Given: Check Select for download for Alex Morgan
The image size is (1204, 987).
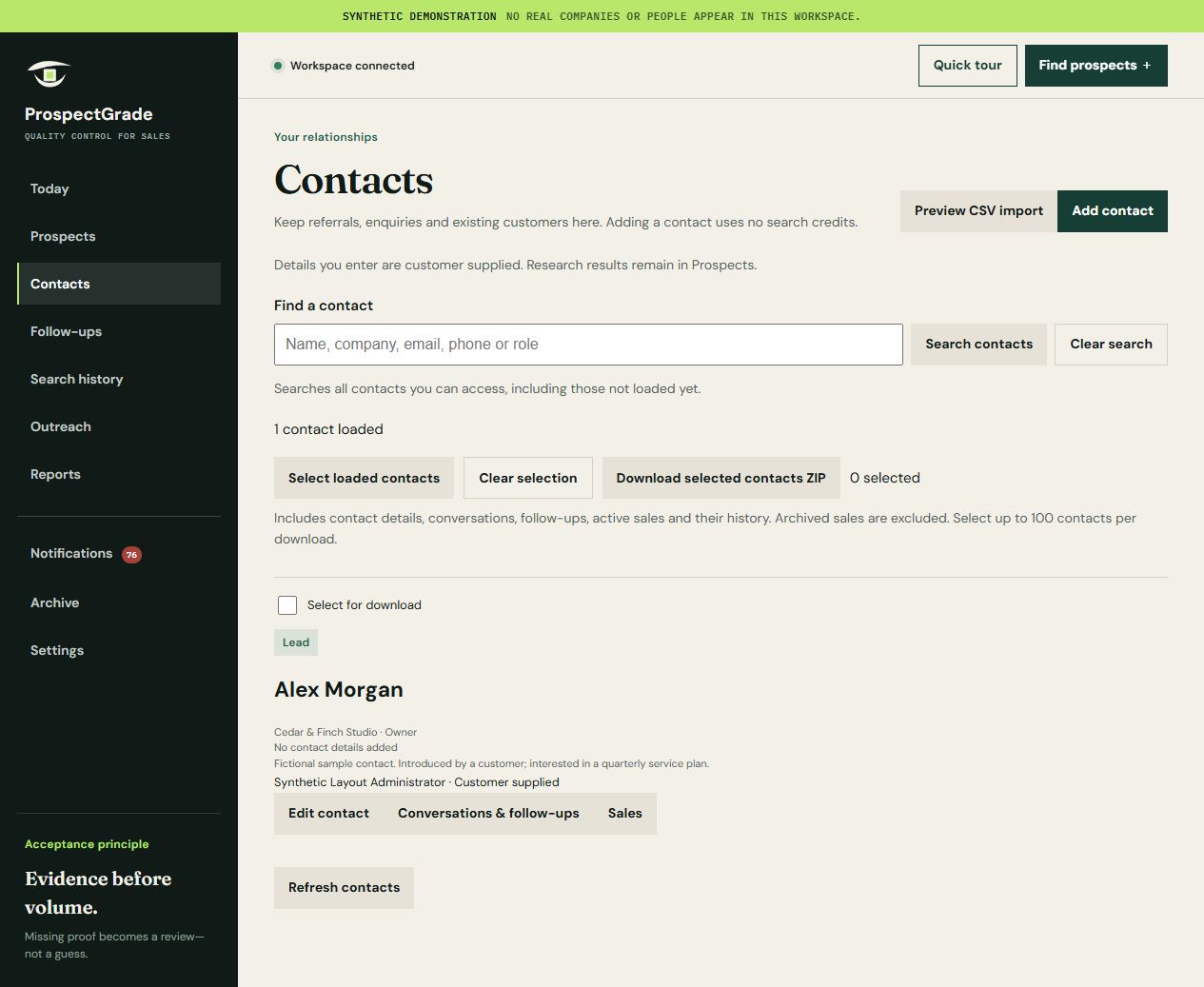Looking at the screenshot, I should pyautogui.click(x=287, y=605).
